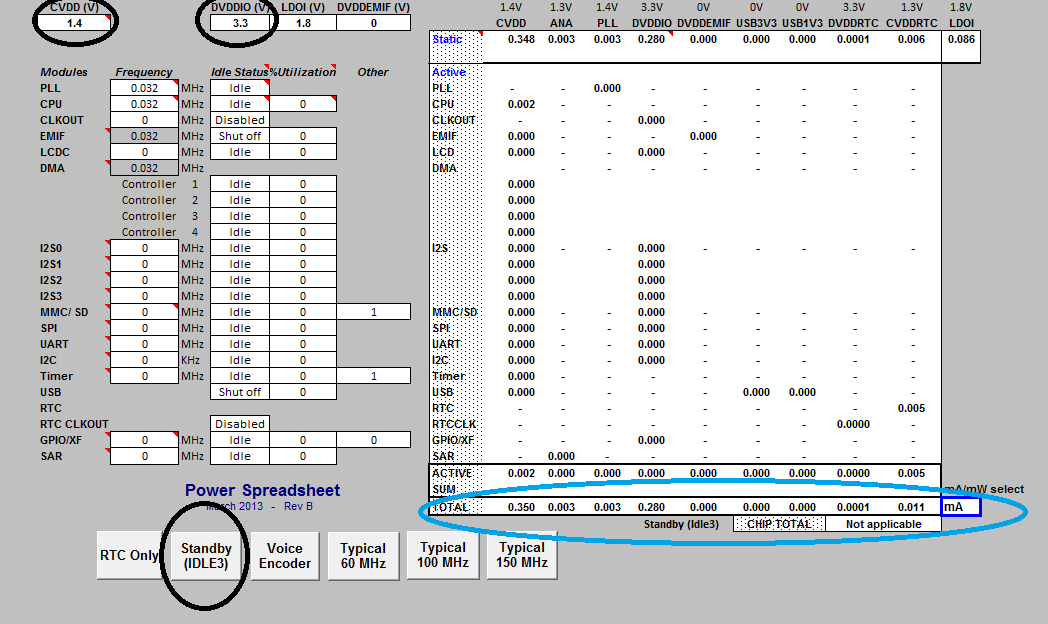The height and width of the screenshot is (624, 1048).
Task: Edit the DVDDIO voltage cell showing 3.3
Action: pos(240,23)
